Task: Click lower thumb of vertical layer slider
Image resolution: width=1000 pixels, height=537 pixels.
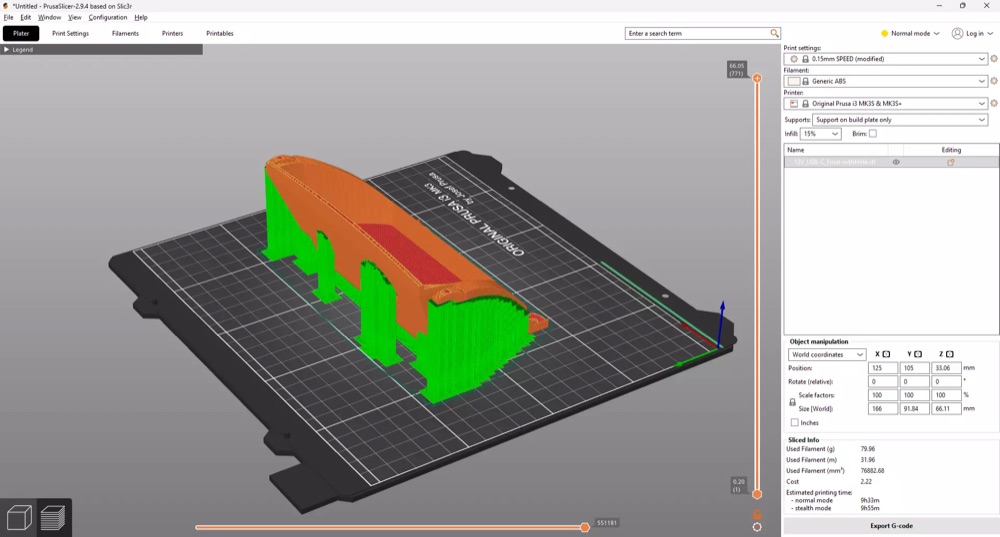Action: [x=757, y=494]
